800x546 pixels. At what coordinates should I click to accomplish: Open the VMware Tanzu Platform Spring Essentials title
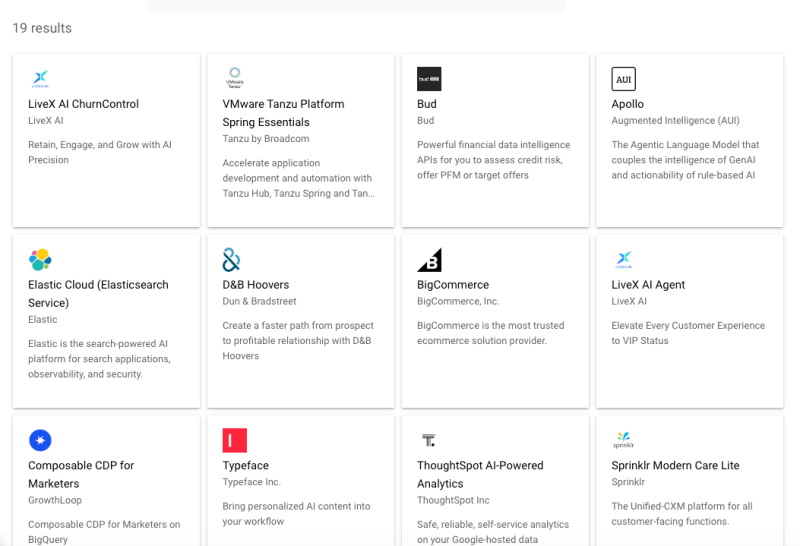283,113
